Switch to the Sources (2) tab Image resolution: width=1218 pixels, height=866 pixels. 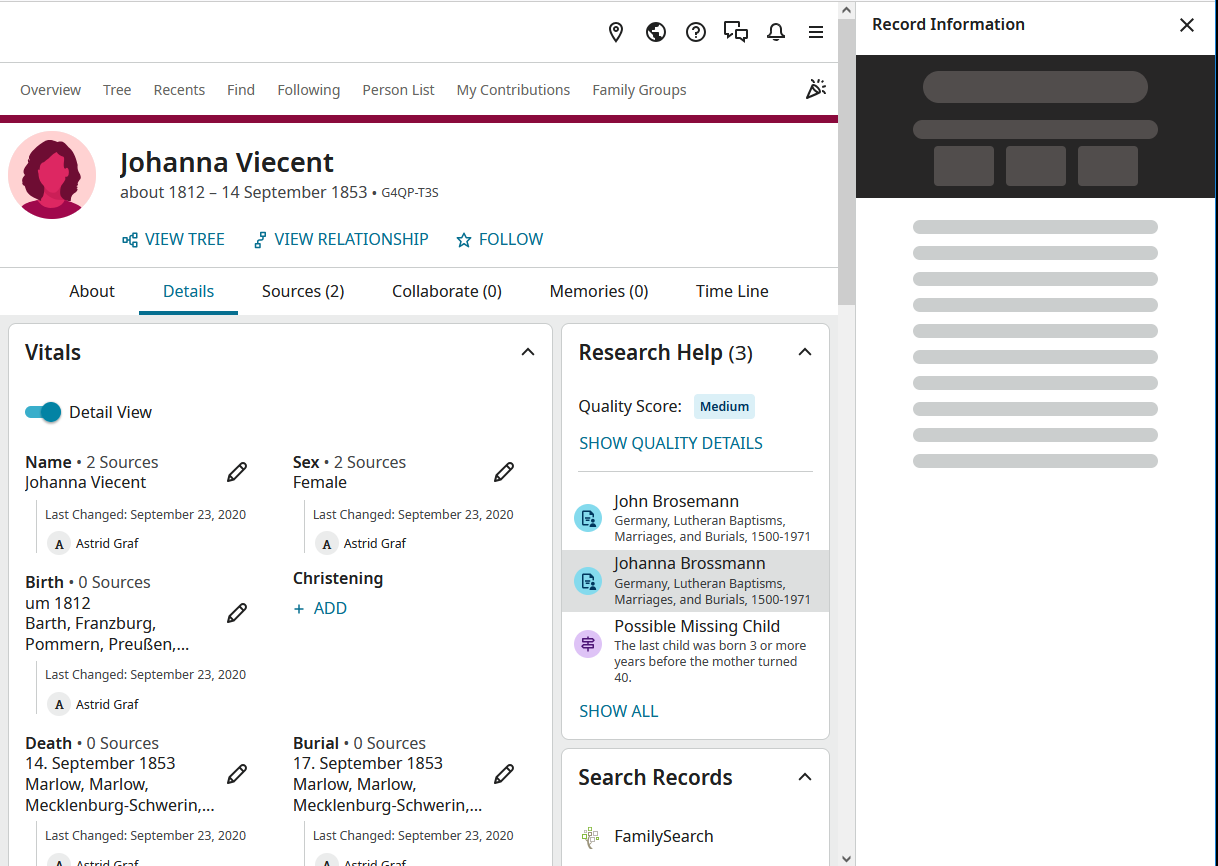pyautogui.click(x=303, y=291)
